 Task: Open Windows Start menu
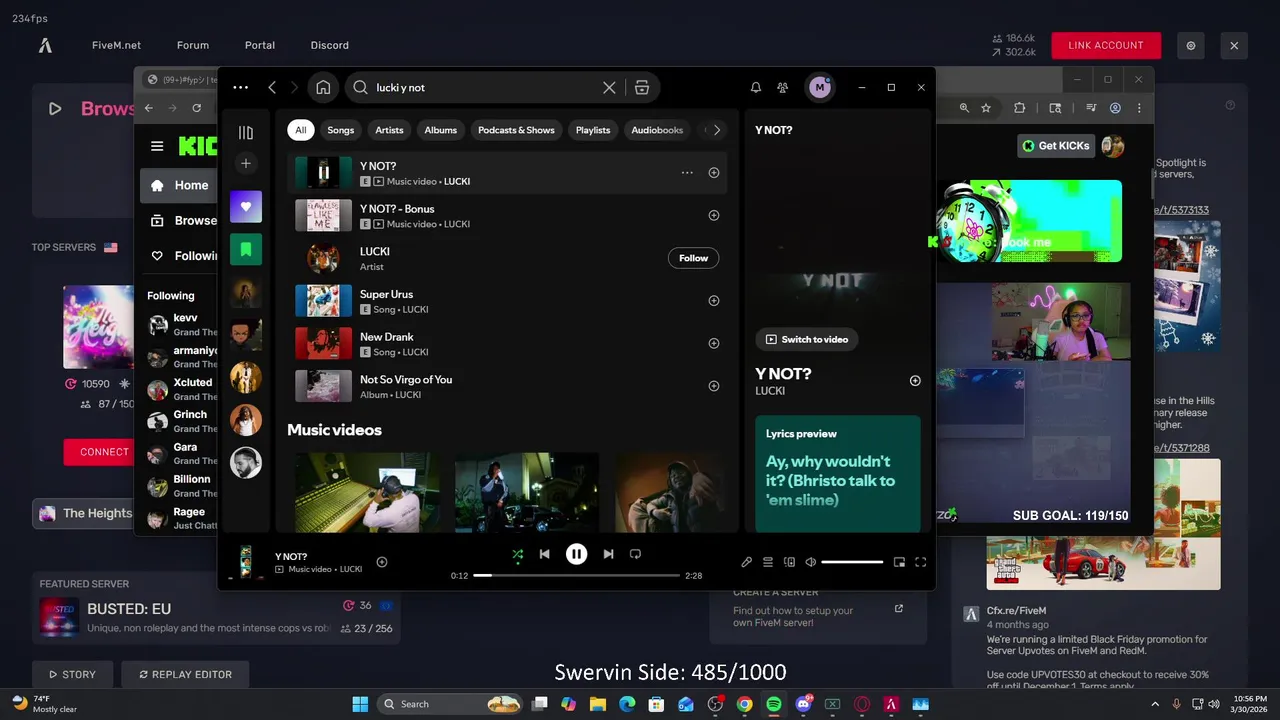tap(360, 704)
